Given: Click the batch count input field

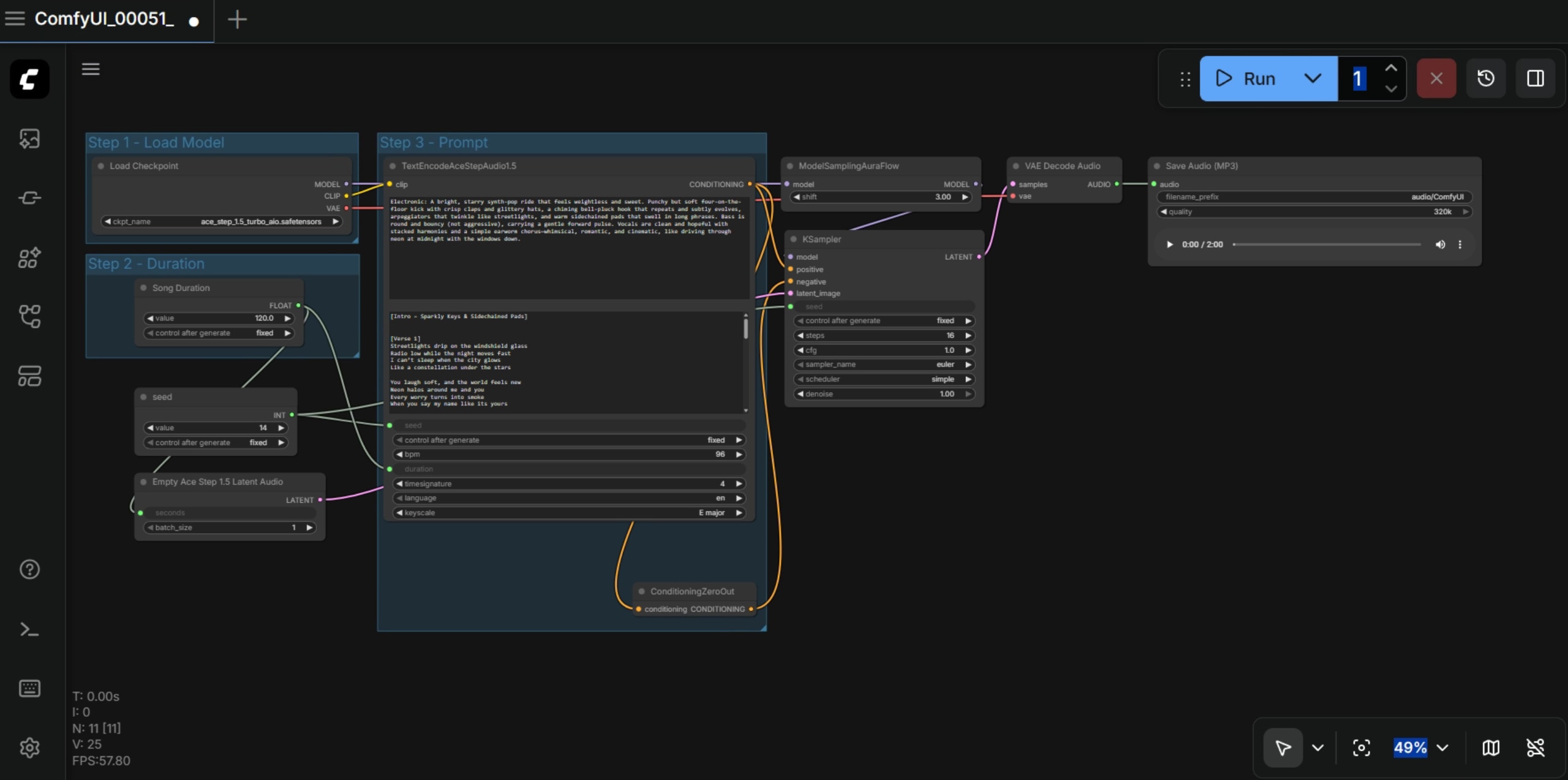Looking at the screenshot, I should click(1359, 78).
